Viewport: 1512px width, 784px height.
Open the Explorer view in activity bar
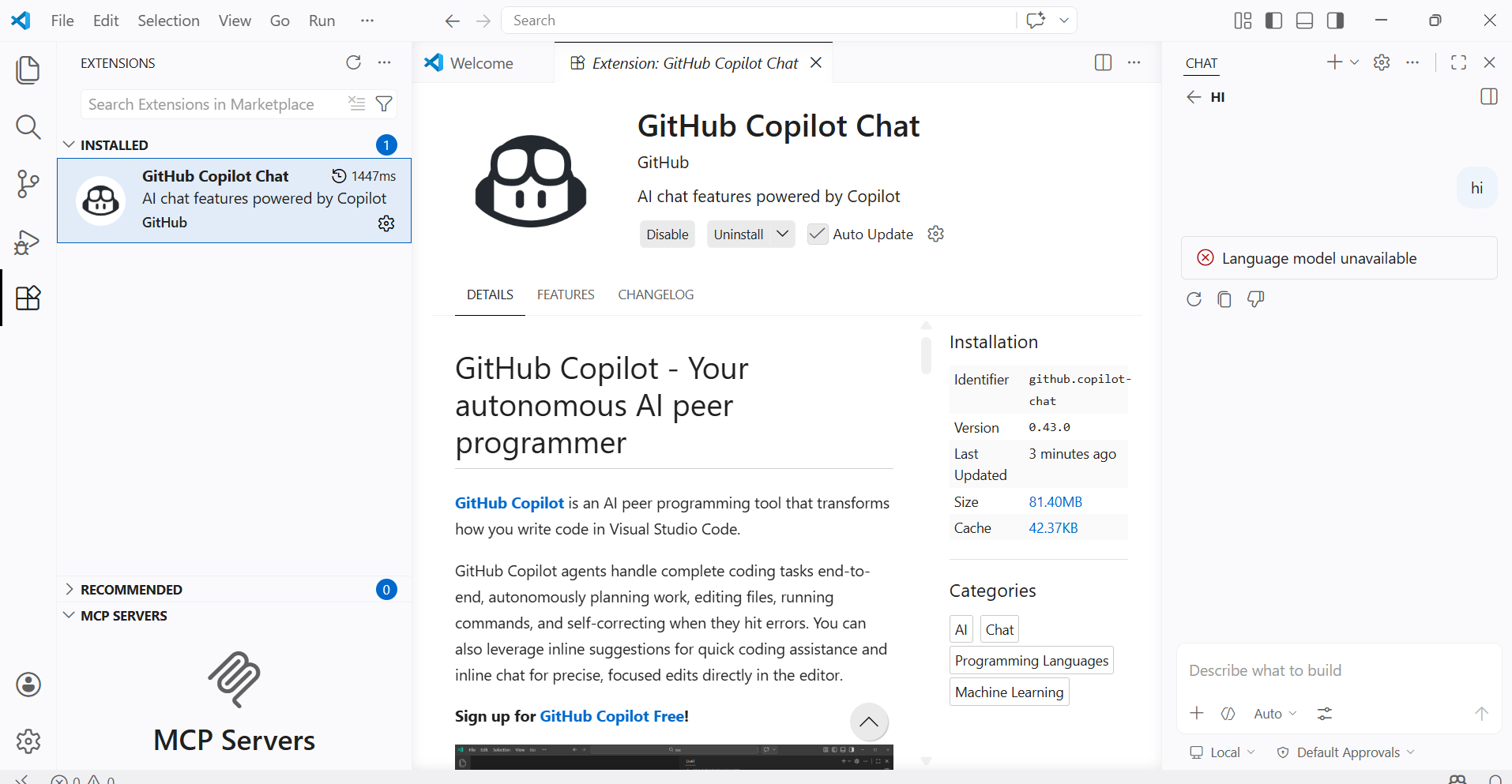pyautogui.click(x=28, y=69)
